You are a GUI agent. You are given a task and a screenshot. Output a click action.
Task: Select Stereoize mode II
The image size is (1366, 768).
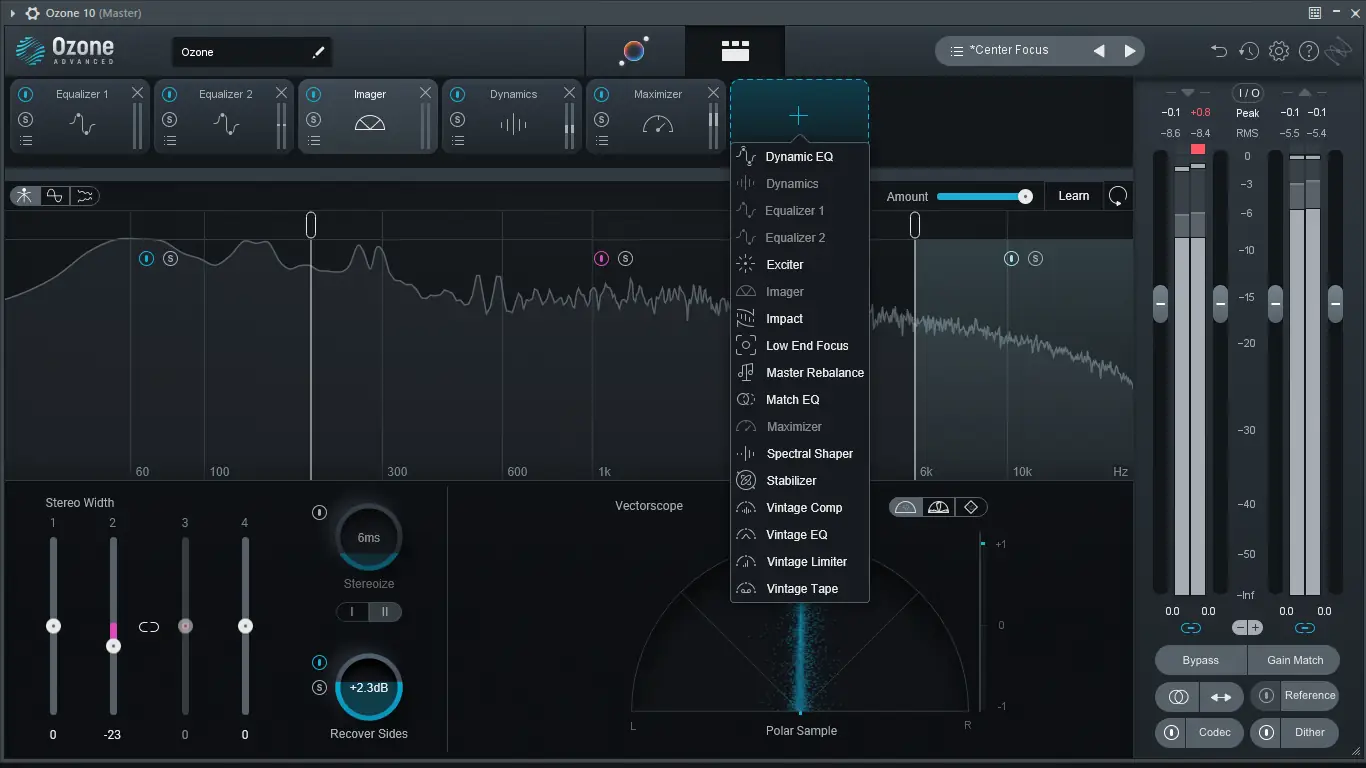385,612
